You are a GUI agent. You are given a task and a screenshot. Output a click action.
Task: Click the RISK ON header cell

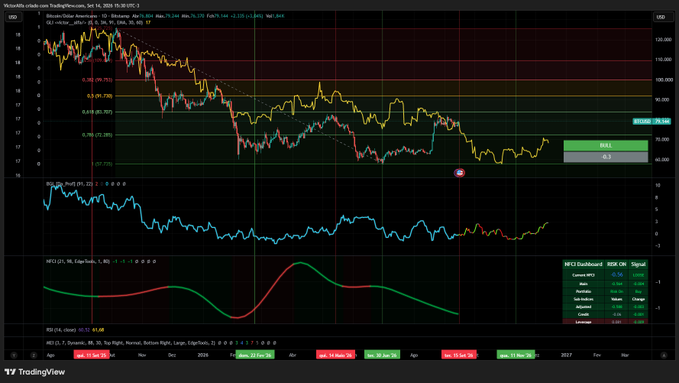pos(616,264)
